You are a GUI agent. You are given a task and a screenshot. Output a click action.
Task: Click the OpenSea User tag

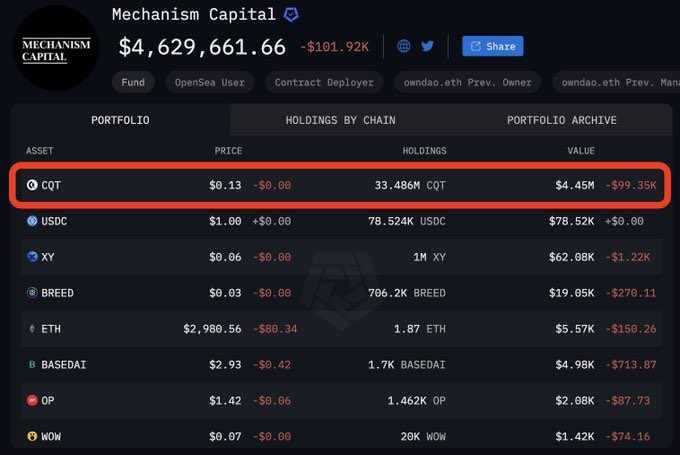pos(209,82)
